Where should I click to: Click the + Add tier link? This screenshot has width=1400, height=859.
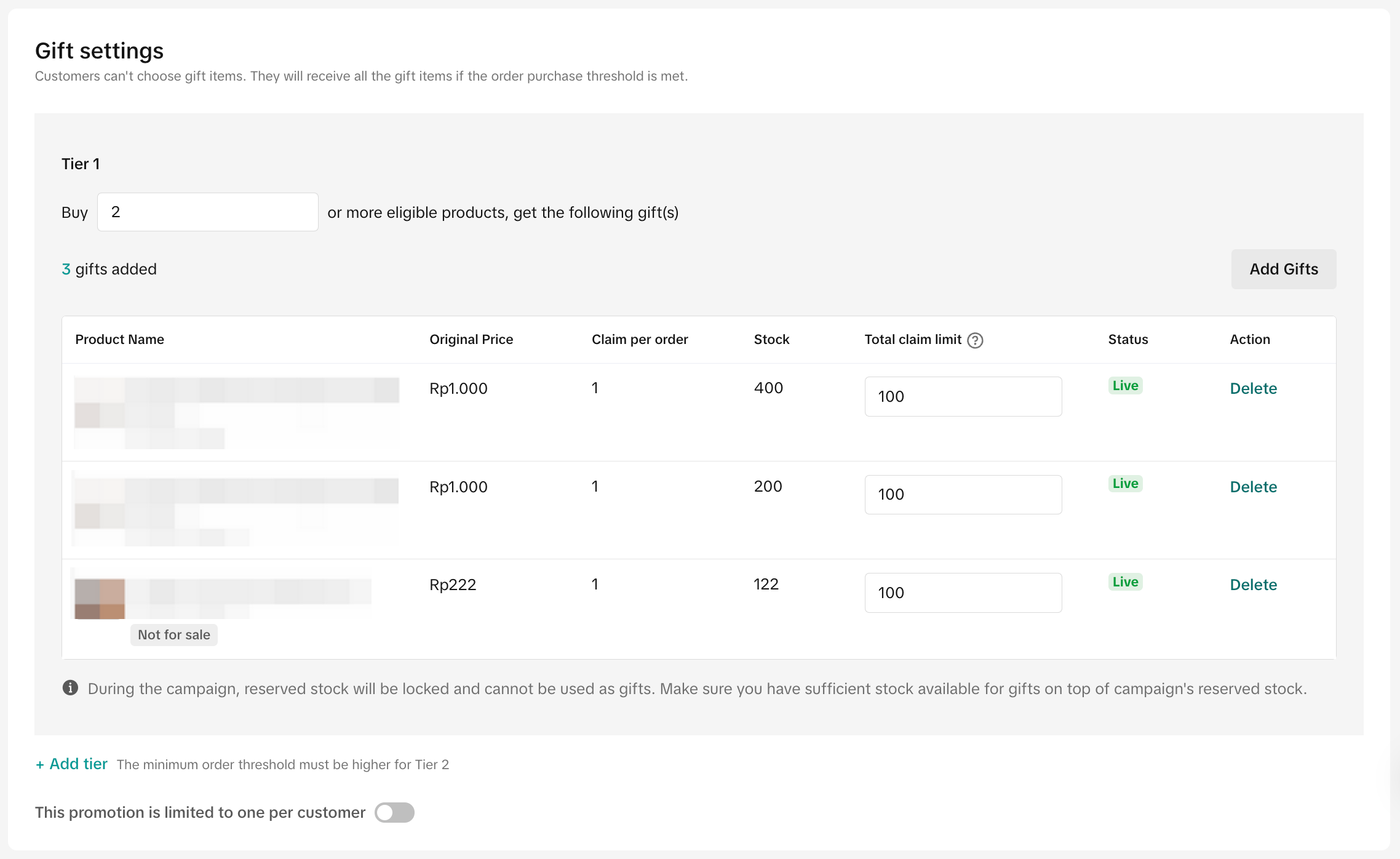[72, 764]
